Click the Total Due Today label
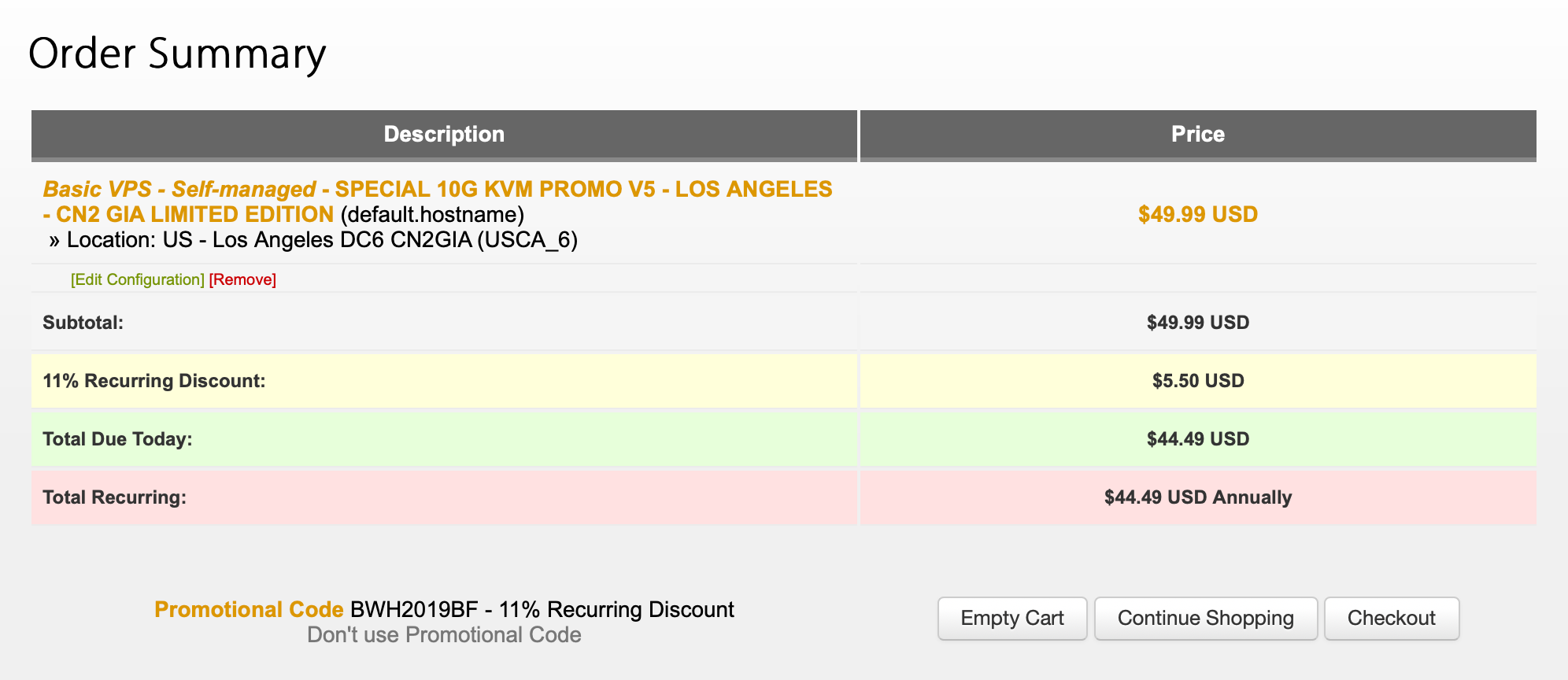 click(117, 439)
